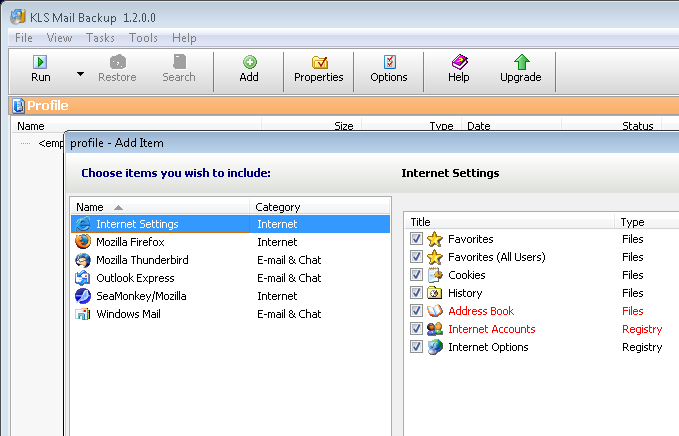Uncheck the History checkbox

coord(416,293)
